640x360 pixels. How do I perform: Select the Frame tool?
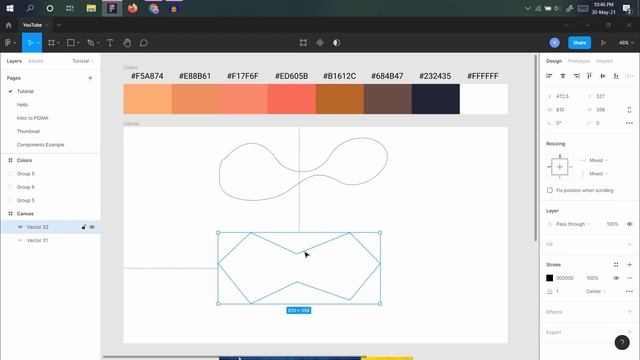pyautogui.click(x=51, y=43)
